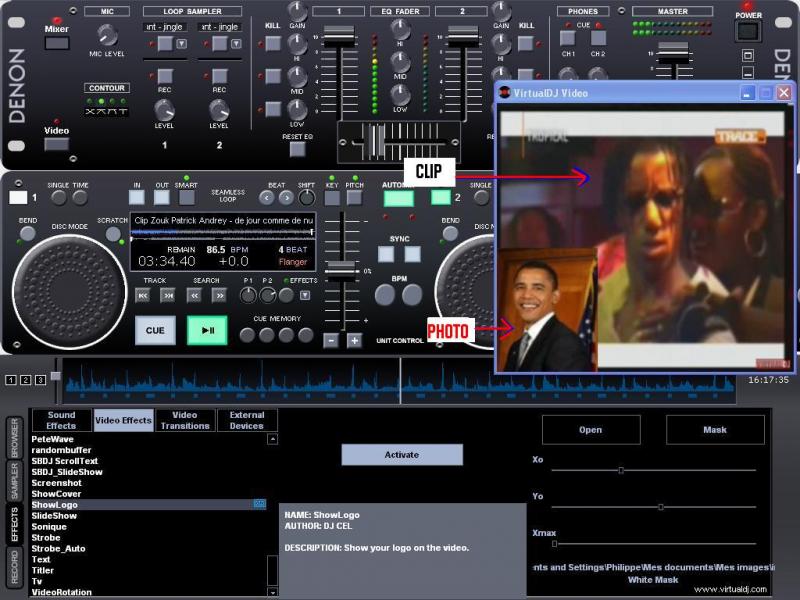Viewport: 800px width, 600px height.
Task: Set loop IN point on deck 1
Action: pyautogui.click(x=136, y=197)
